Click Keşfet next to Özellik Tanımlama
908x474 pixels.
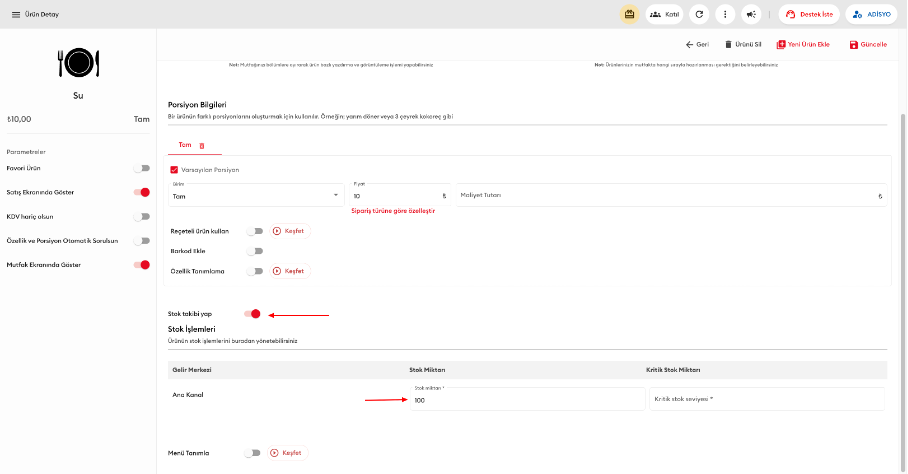coord(290,271)
